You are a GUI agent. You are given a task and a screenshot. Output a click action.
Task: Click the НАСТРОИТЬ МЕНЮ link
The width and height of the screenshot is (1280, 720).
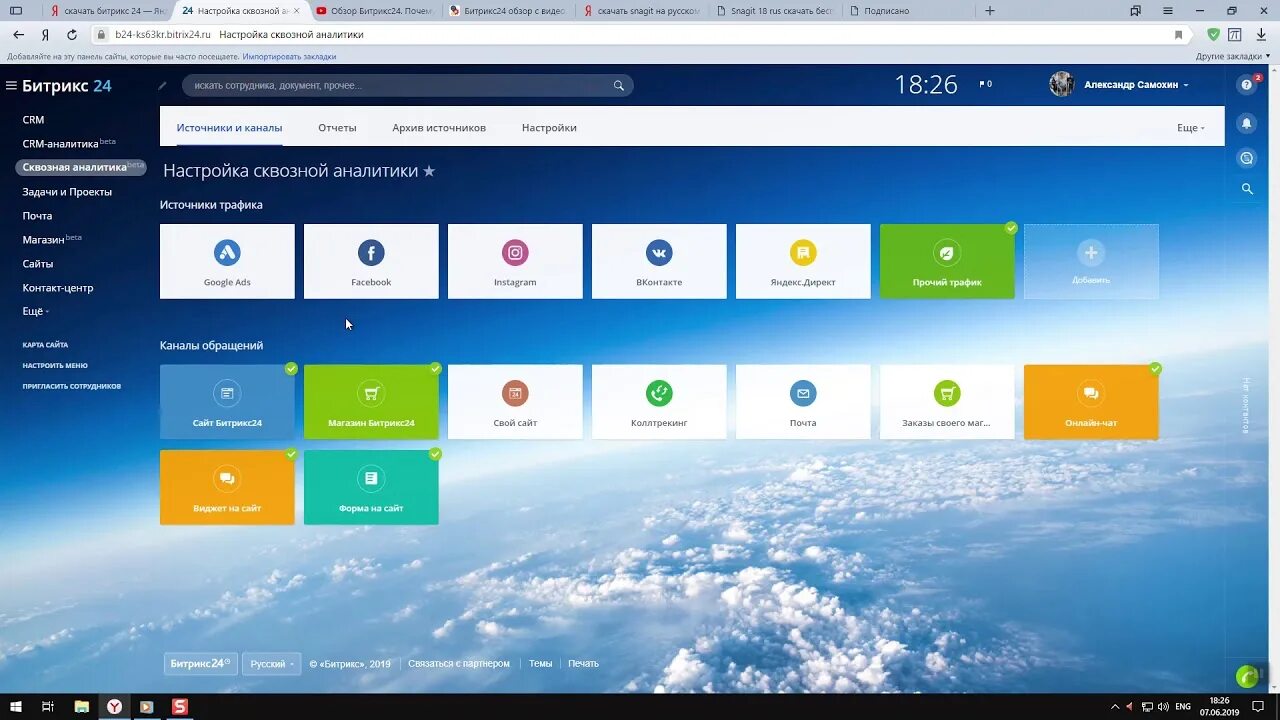point(55,366)
